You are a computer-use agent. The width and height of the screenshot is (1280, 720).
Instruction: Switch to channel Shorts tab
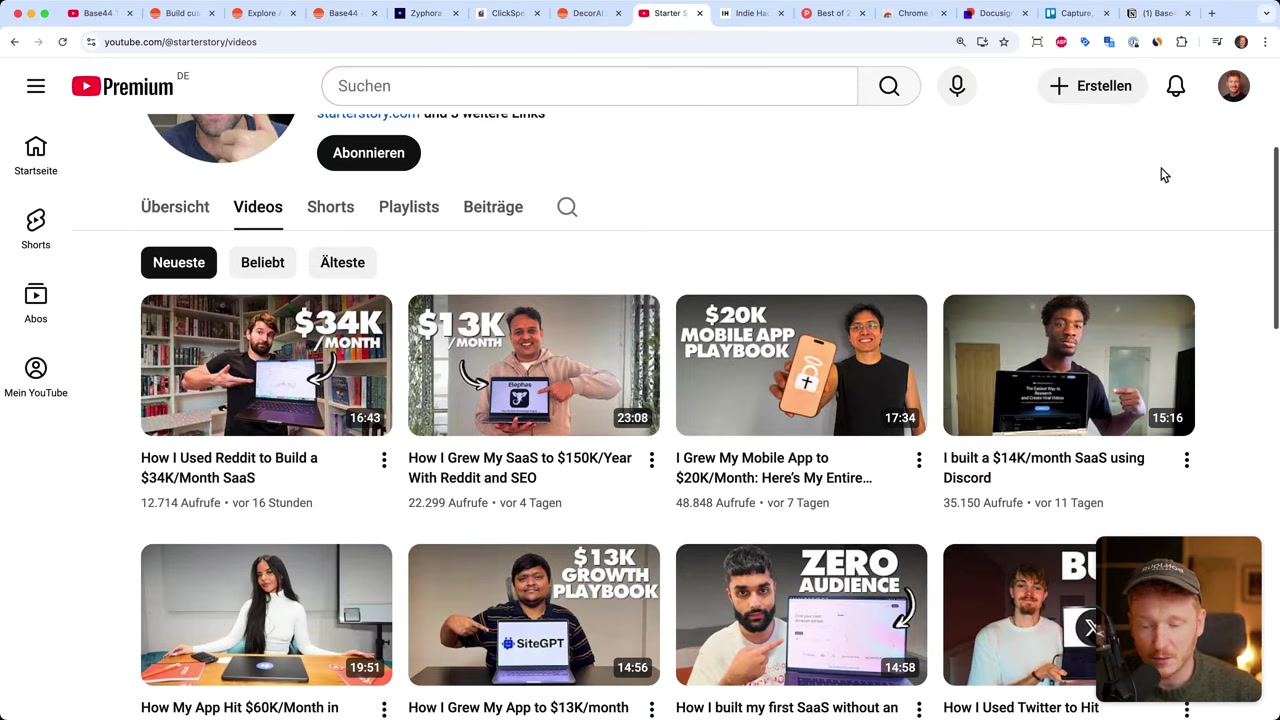coord(331,207)
